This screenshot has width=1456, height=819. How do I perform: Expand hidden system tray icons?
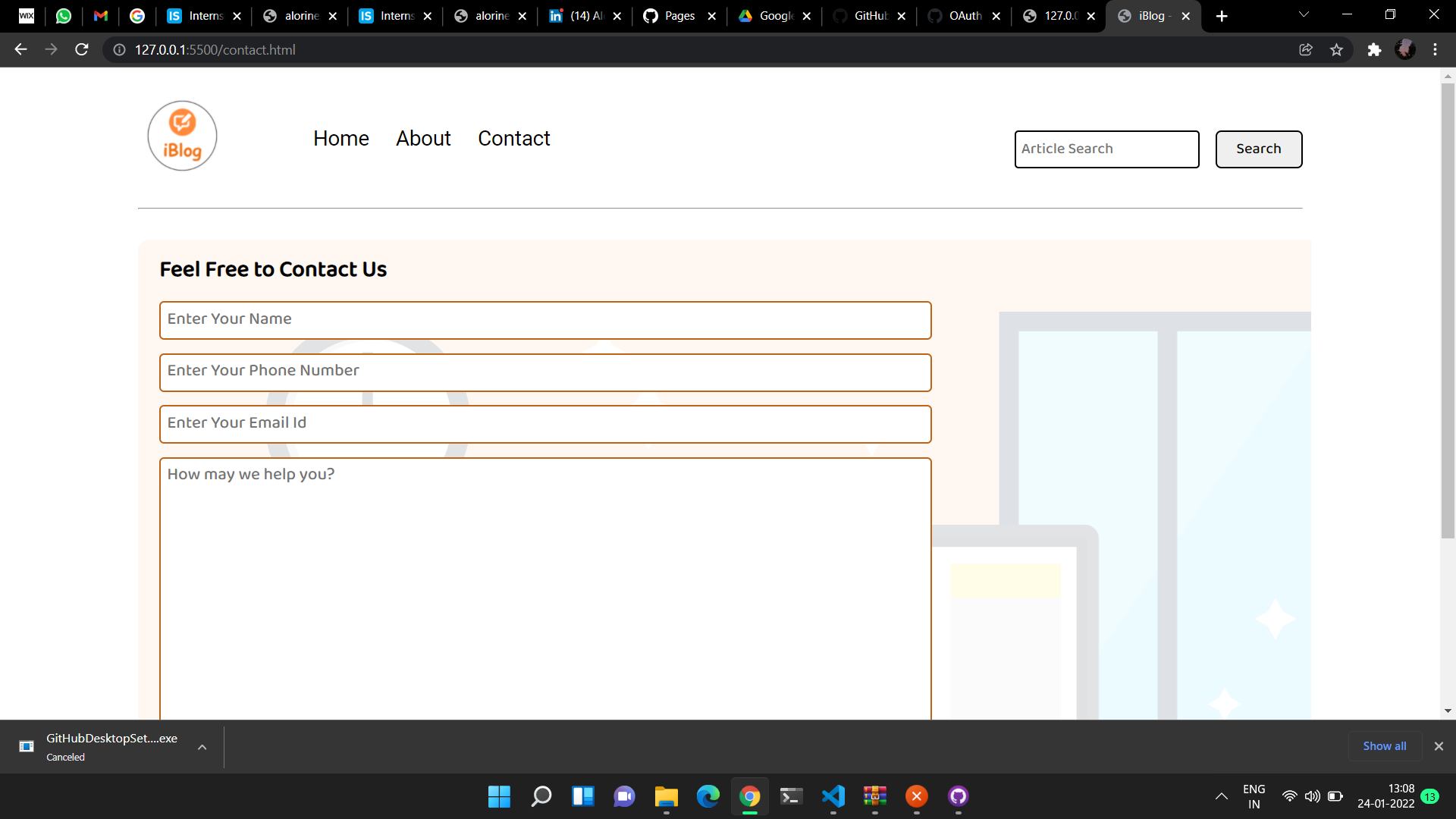(1222, 796)
